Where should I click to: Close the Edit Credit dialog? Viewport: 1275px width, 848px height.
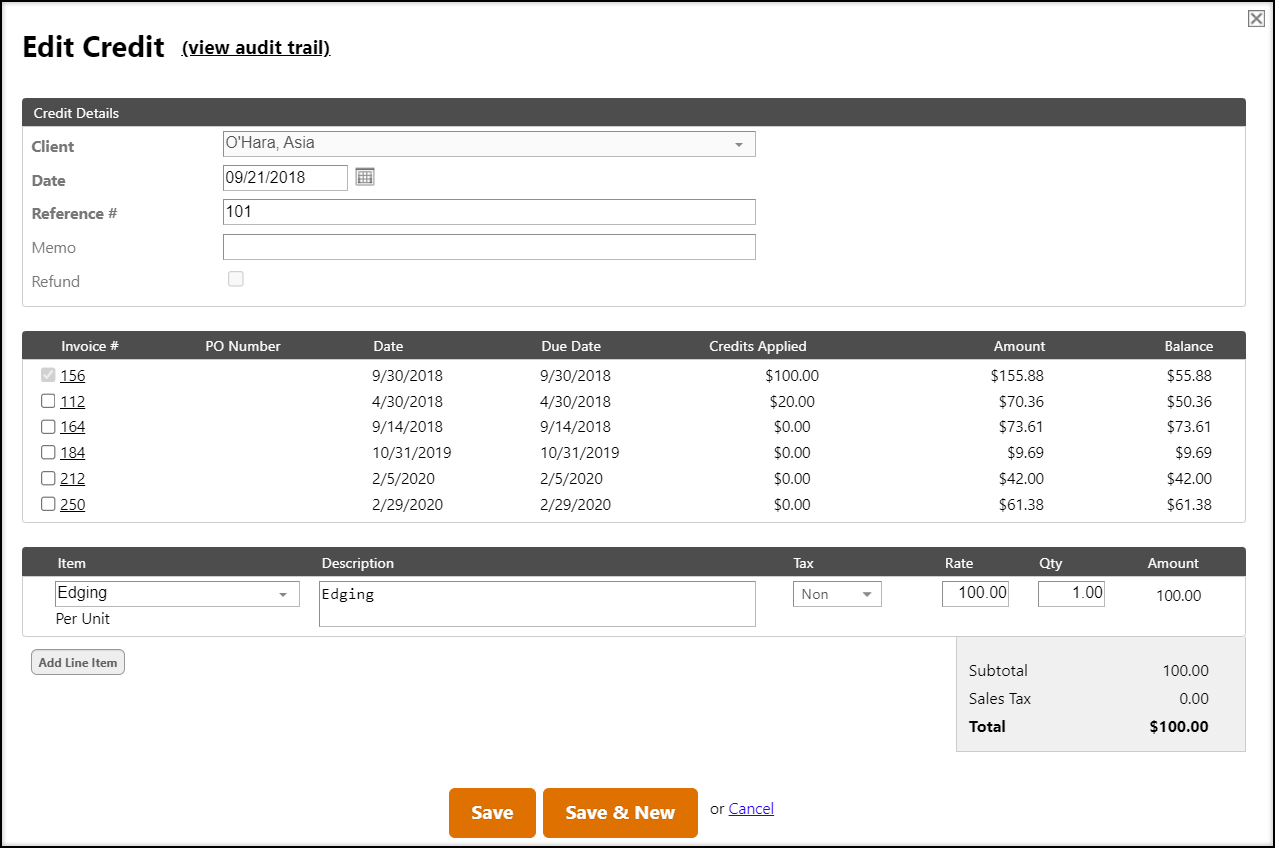pyautogui.click(x=1256, y=18)
